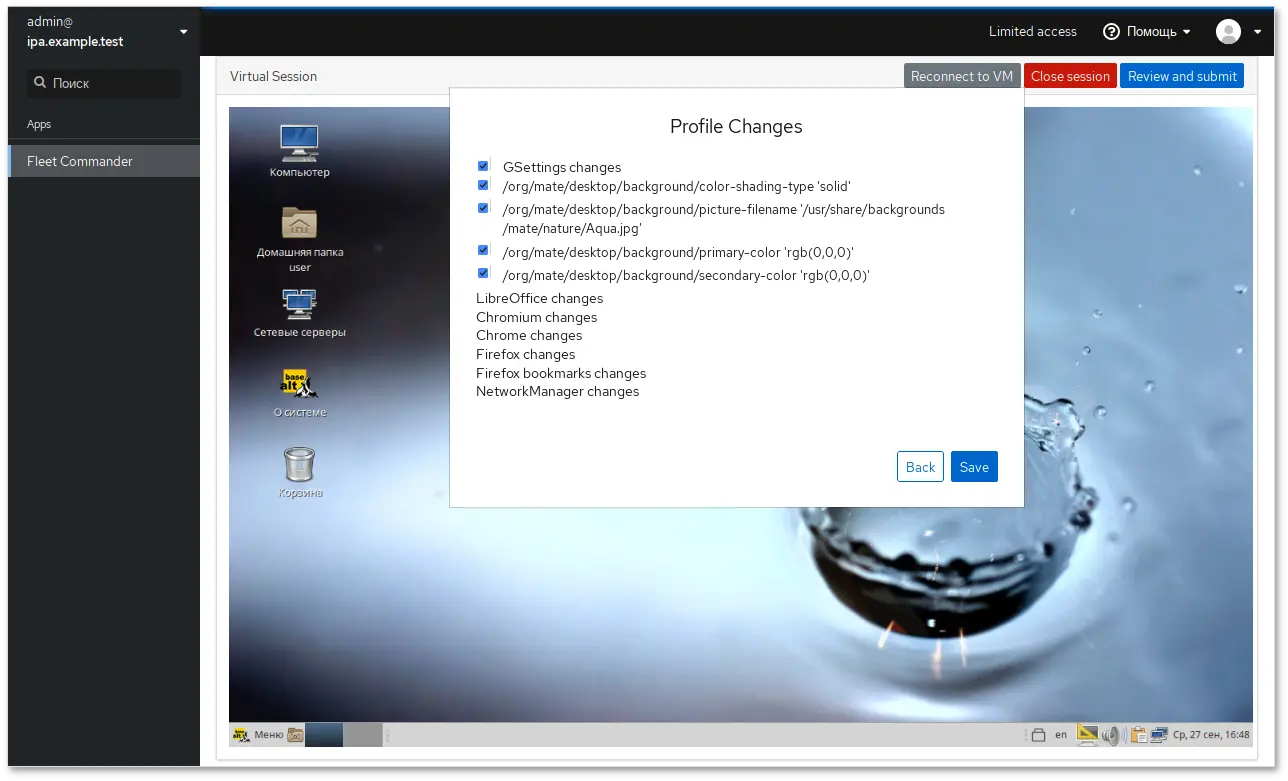The width and height of the screenshot is (1288, 781).
Task: Uncheck the color-shading-type 'solid' checkbox
Action: pyautogui.click(x=483, y=185)
